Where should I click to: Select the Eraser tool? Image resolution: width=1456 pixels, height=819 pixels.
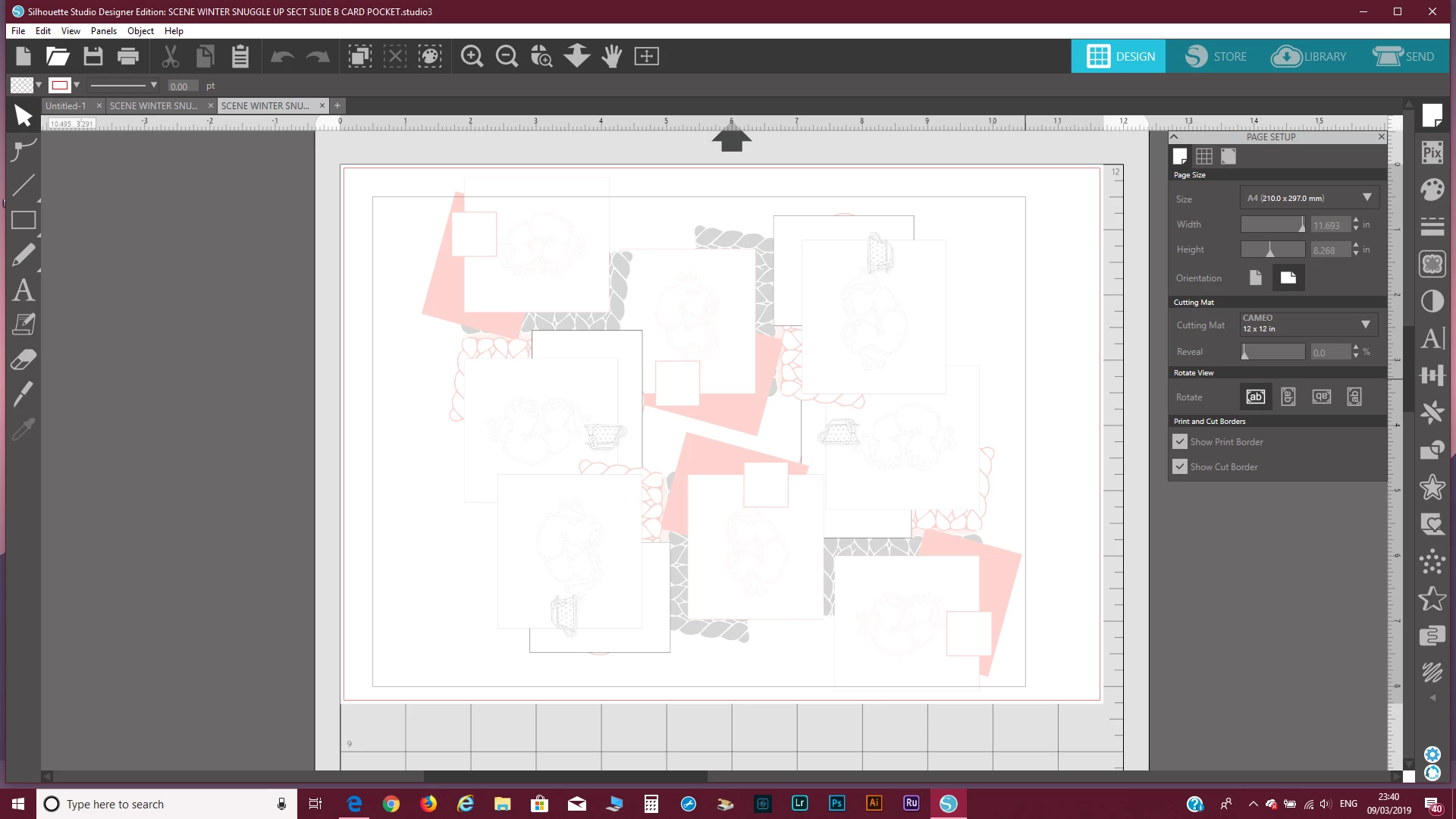[24, 359]
